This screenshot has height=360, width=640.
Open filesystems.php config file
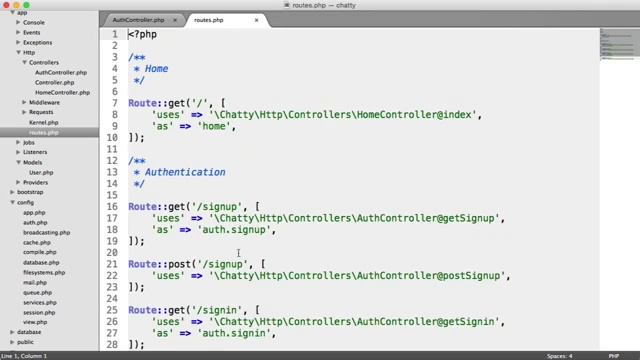(44, 272)
